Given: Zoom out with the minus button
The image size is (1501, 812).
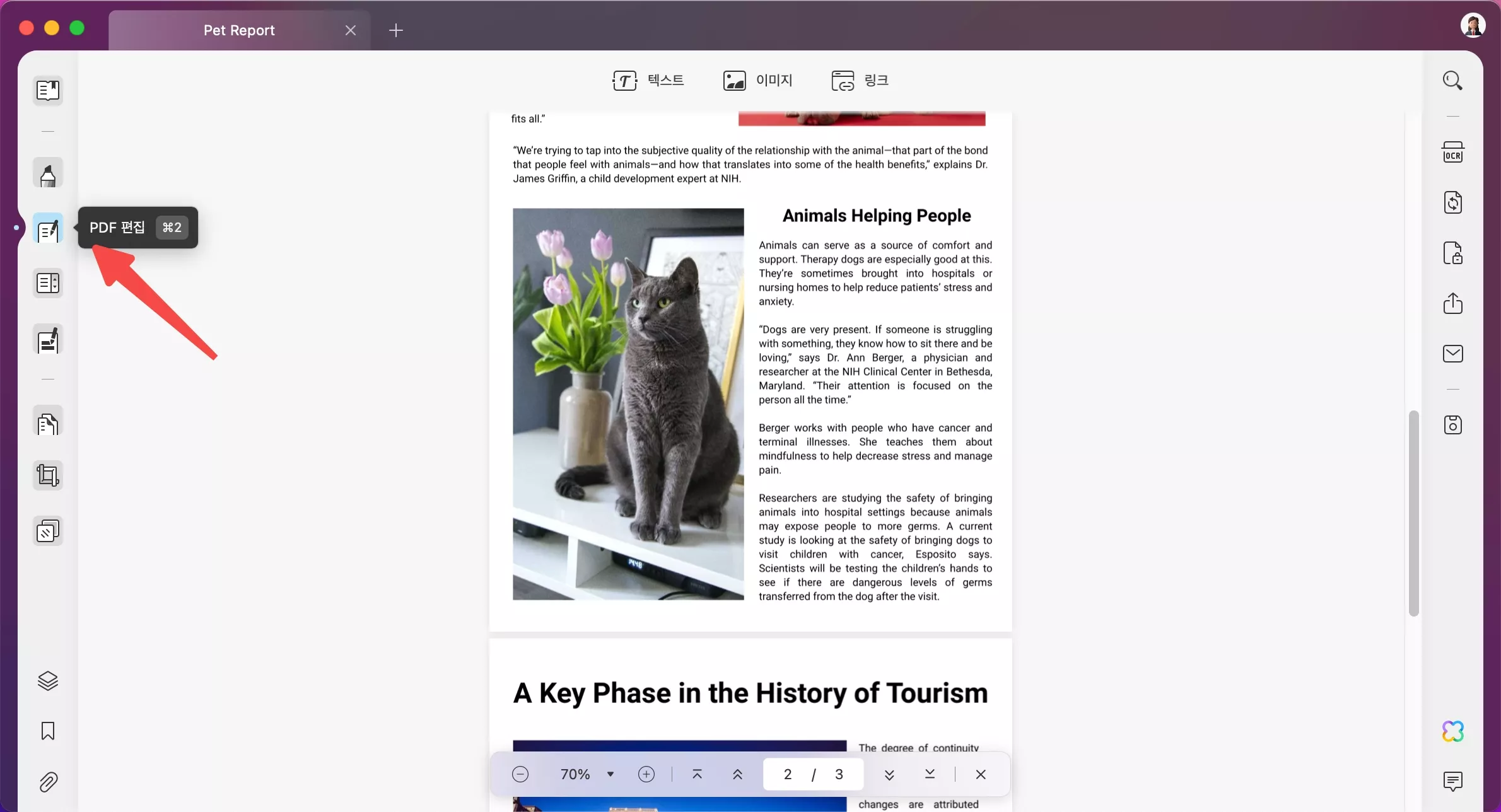Looking at the screenshot, I should 520,775.
